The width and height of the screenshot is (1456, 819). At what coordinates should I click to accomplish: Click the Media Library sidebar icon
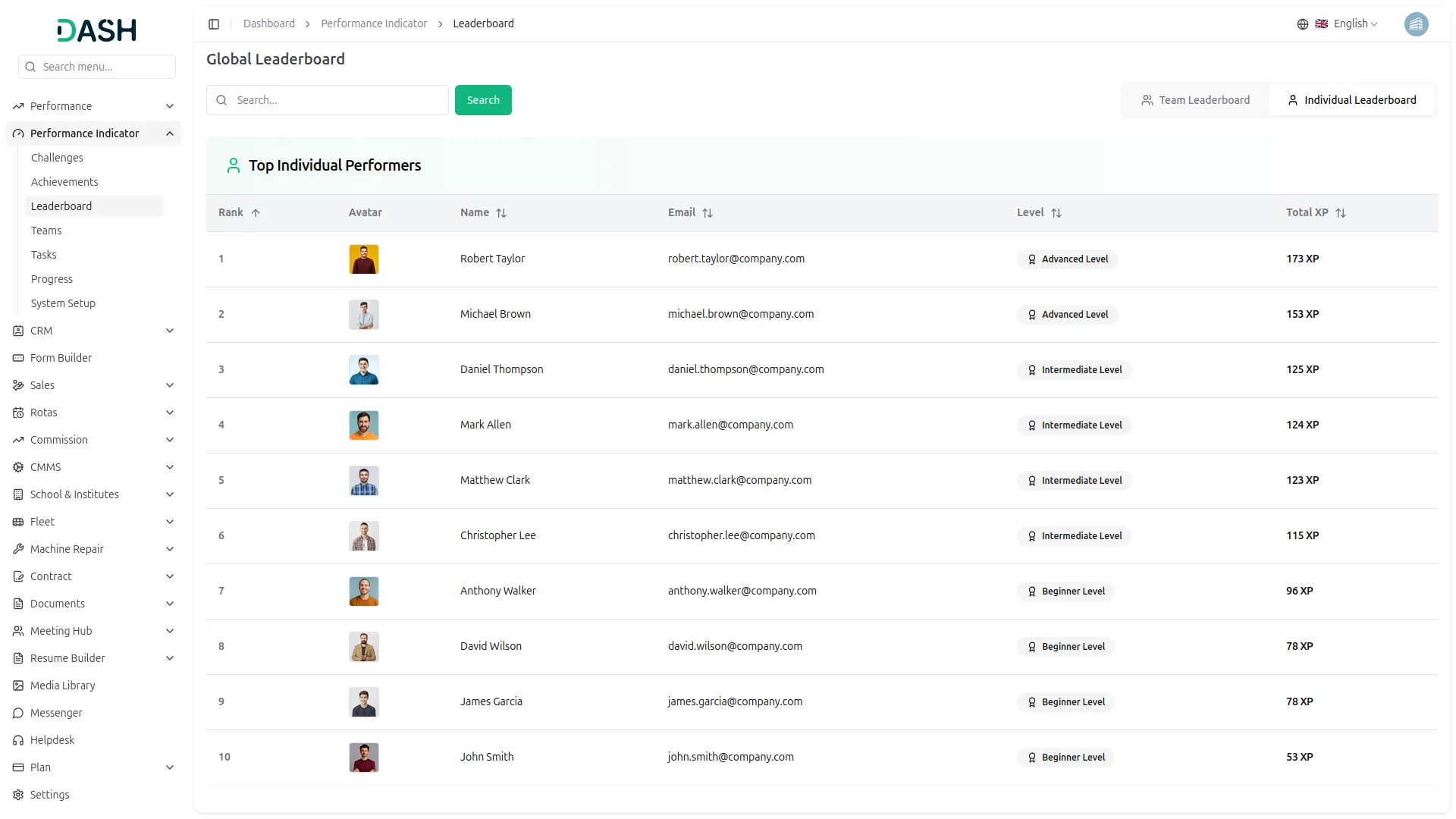point(18,686)
